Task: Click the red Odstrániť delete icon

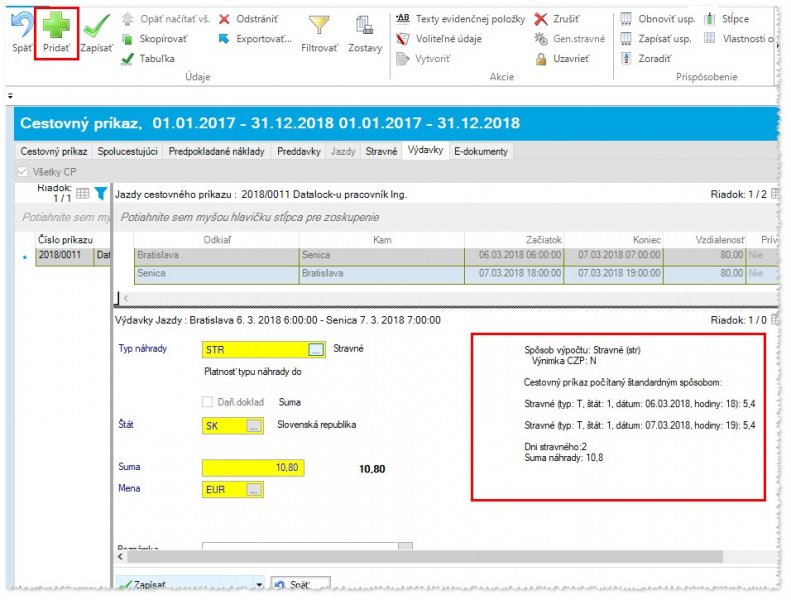Action: (x=225, y=19)
